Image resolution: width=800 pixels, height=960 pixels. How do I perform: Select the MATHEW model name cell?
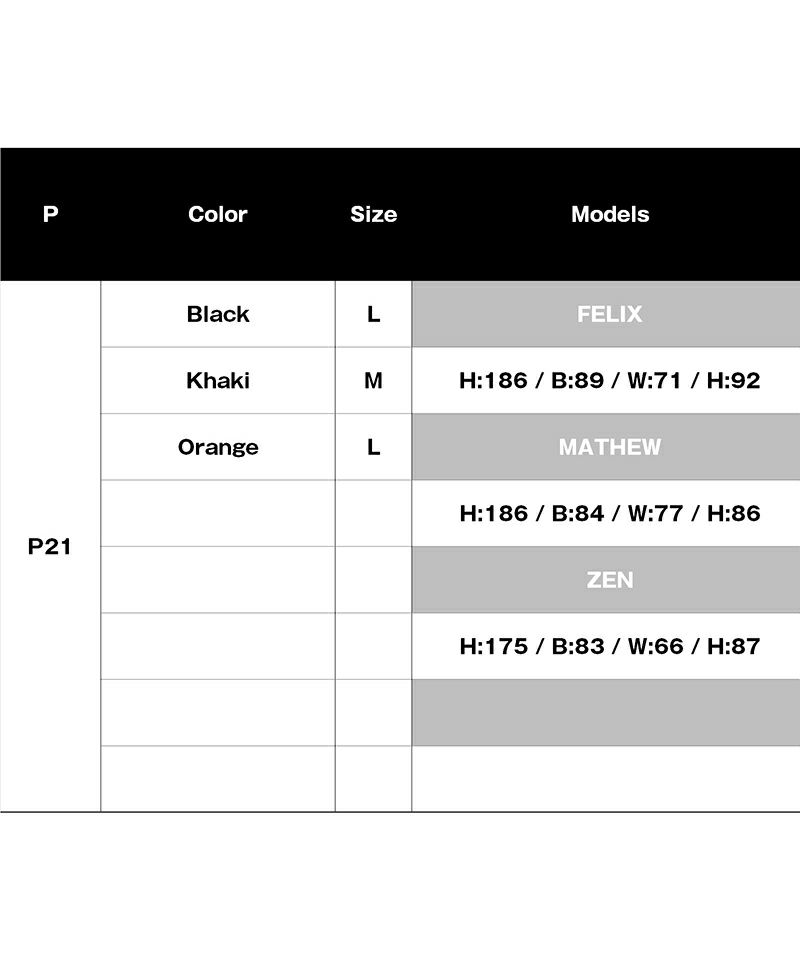[606, 447]
